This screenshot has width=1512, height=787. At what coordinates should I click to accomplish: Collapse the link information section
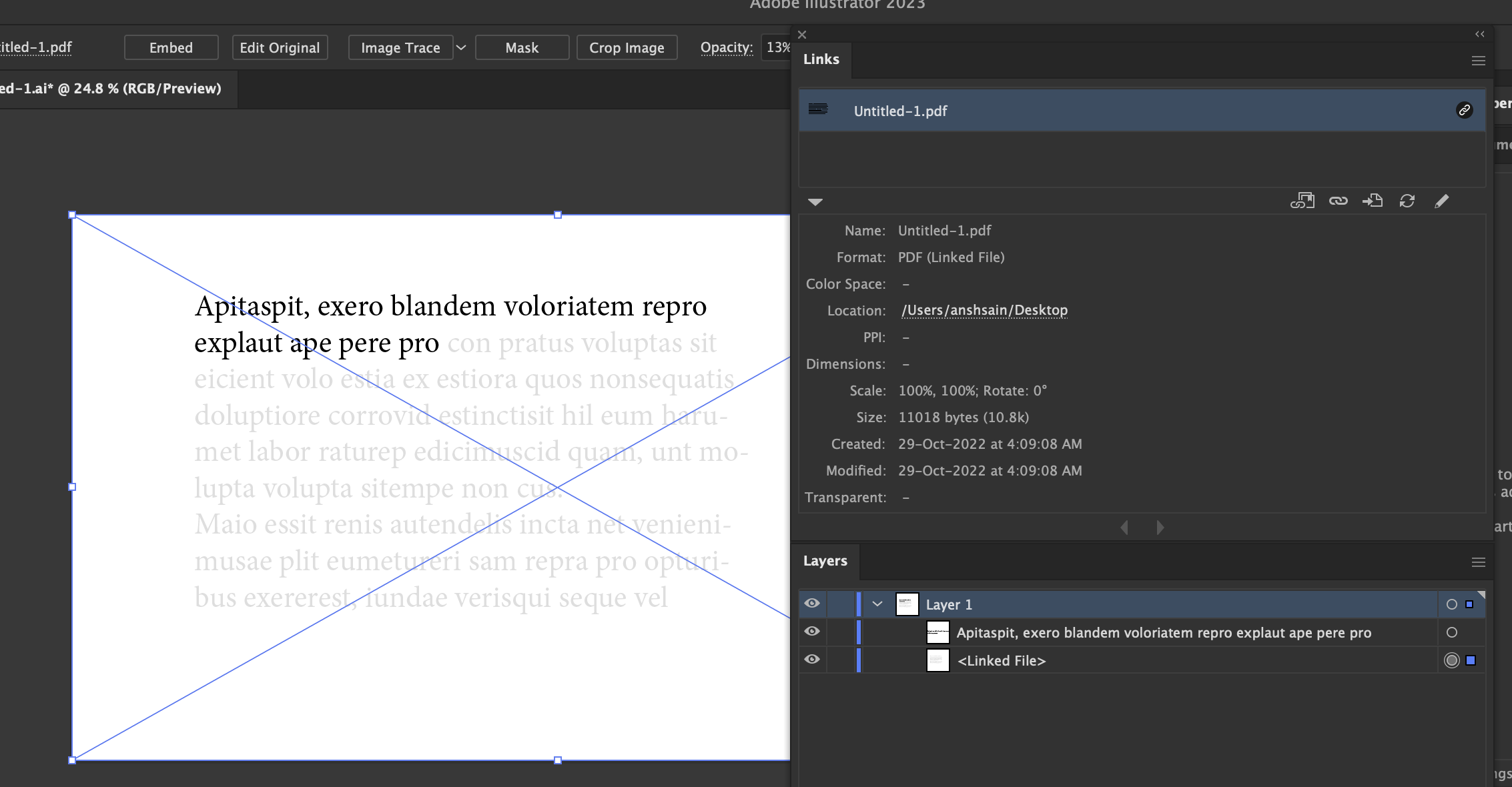pyautogui.click(x=815, y=202)
